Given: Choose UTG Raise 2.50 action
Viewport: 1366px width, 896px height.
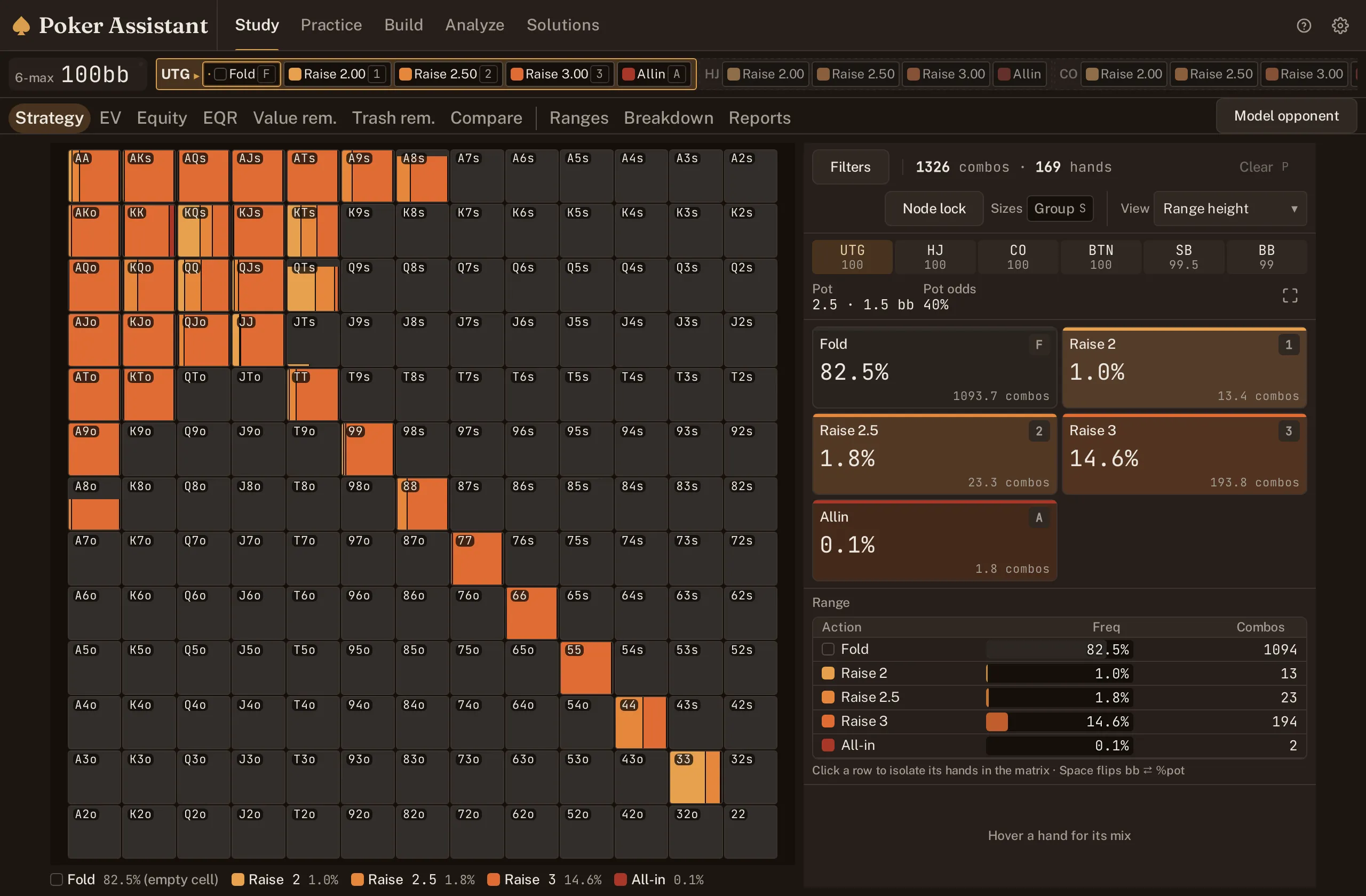Looking at the screenshot, I should (448, 74).
